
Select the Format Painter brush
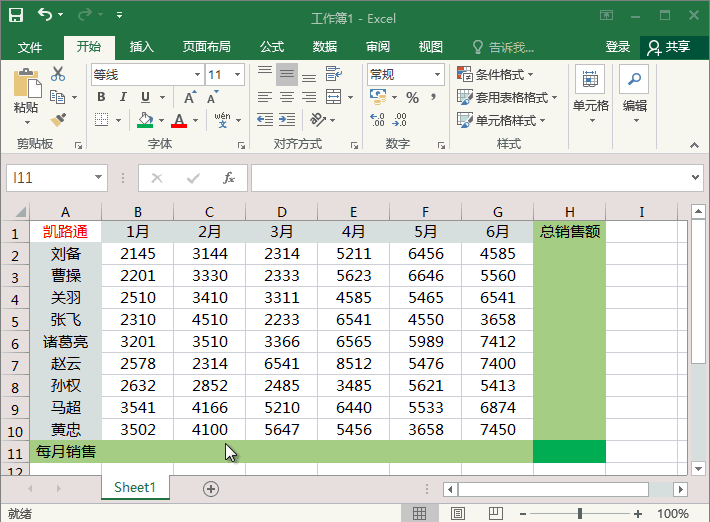pos(58,119)
